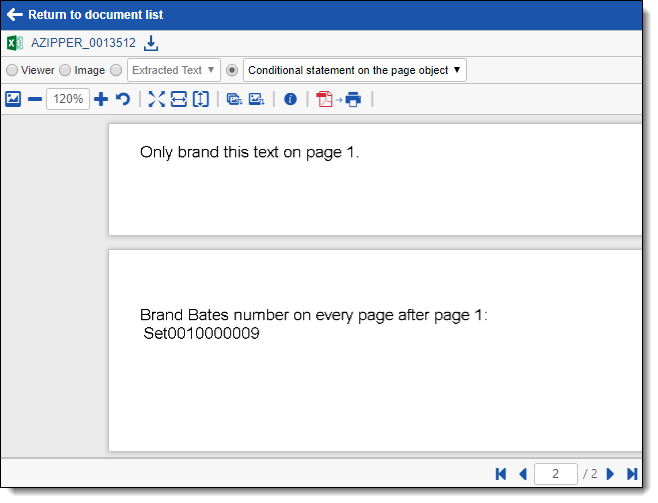Go to the first page
658x503 pixels.
pyautogui.click(x=501, y=474)
